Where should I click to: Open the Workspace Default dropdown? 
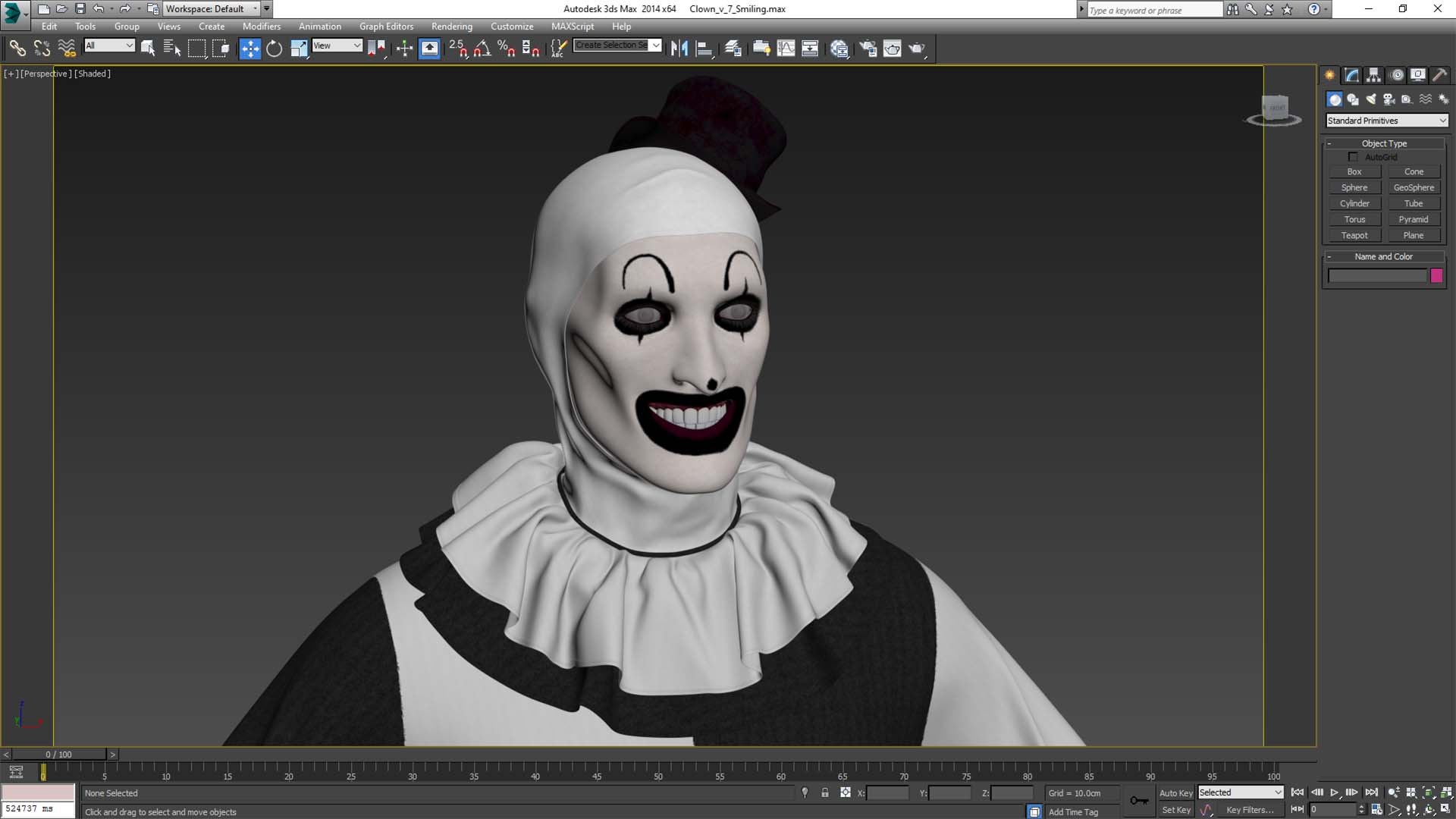click(212, 9)
